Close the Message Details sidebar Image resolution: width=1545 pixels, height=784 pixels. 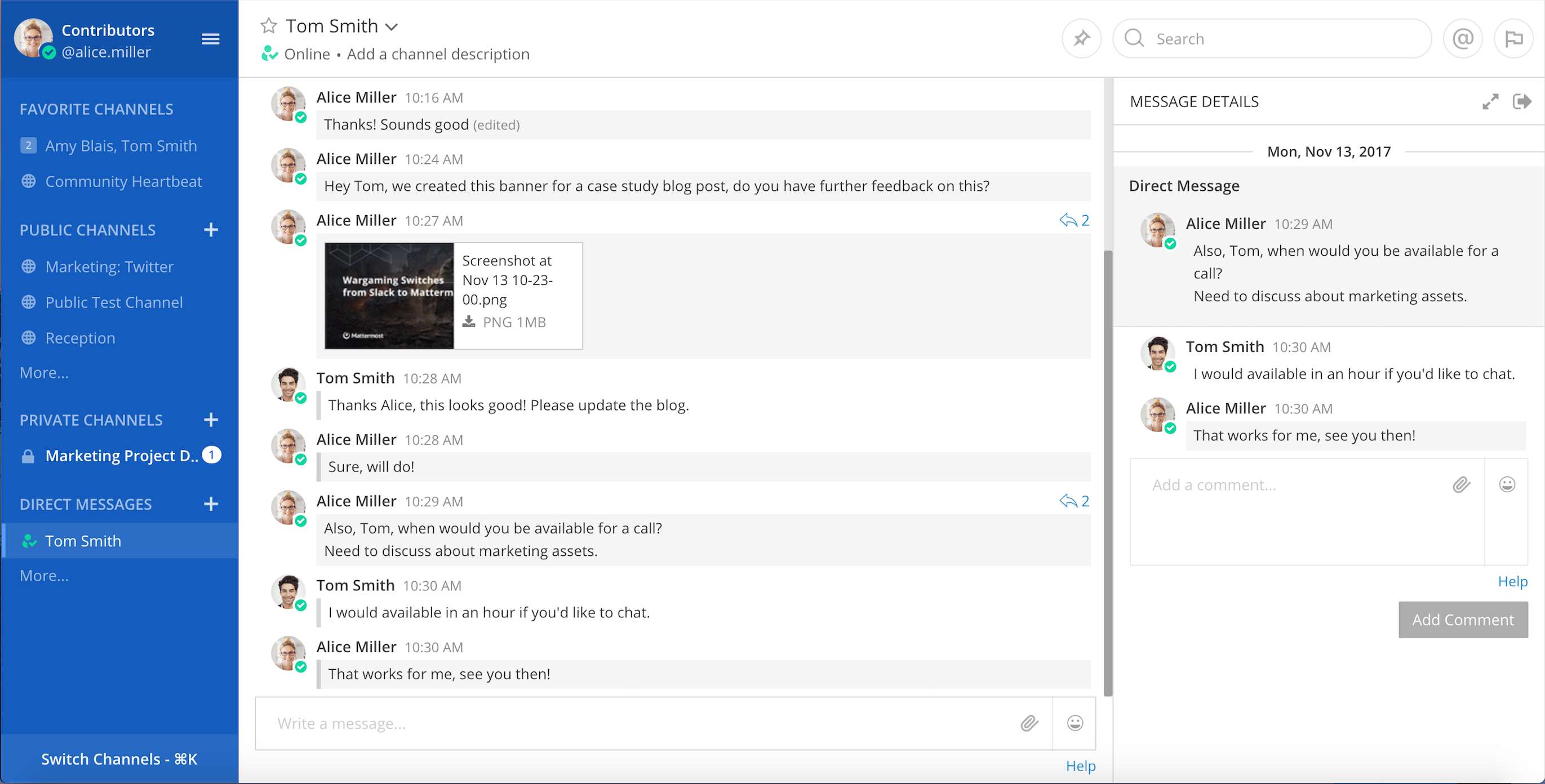click(x=1521, y=102)
